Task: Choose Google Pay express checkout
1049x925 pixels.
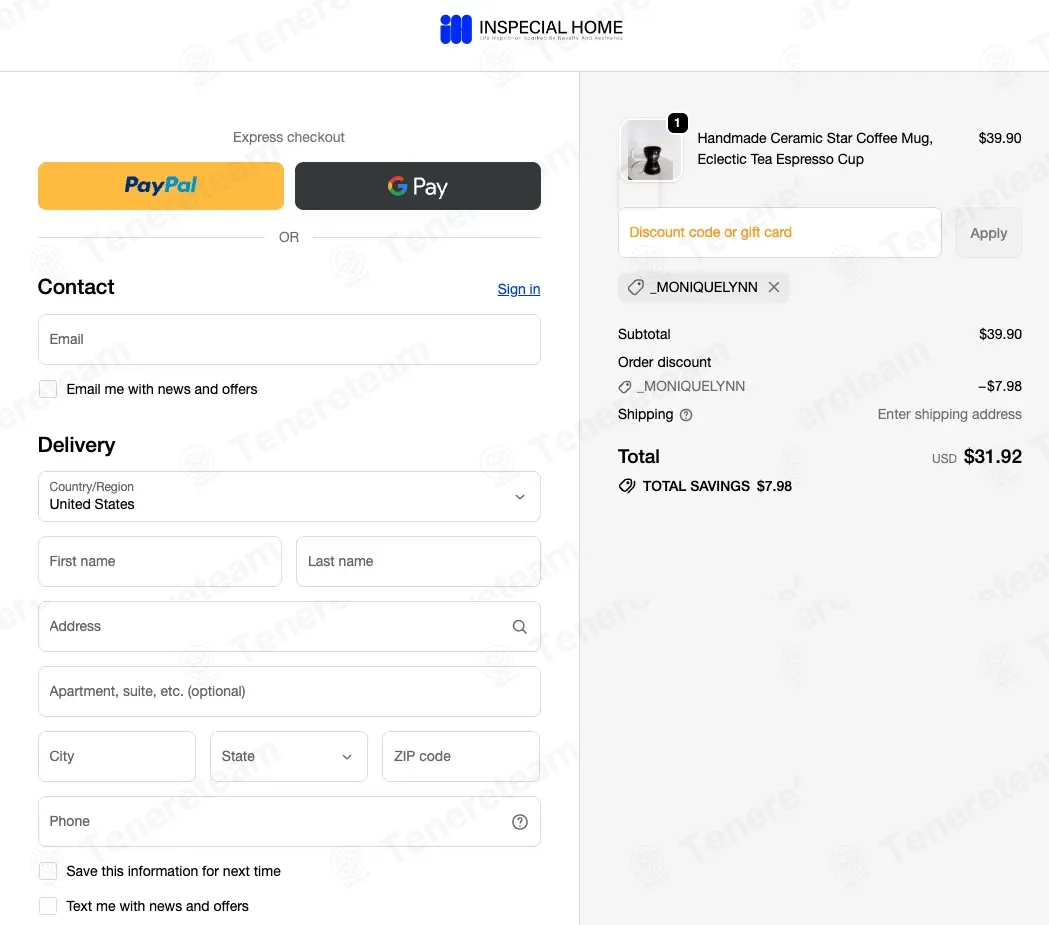Action: coord(417,186)
